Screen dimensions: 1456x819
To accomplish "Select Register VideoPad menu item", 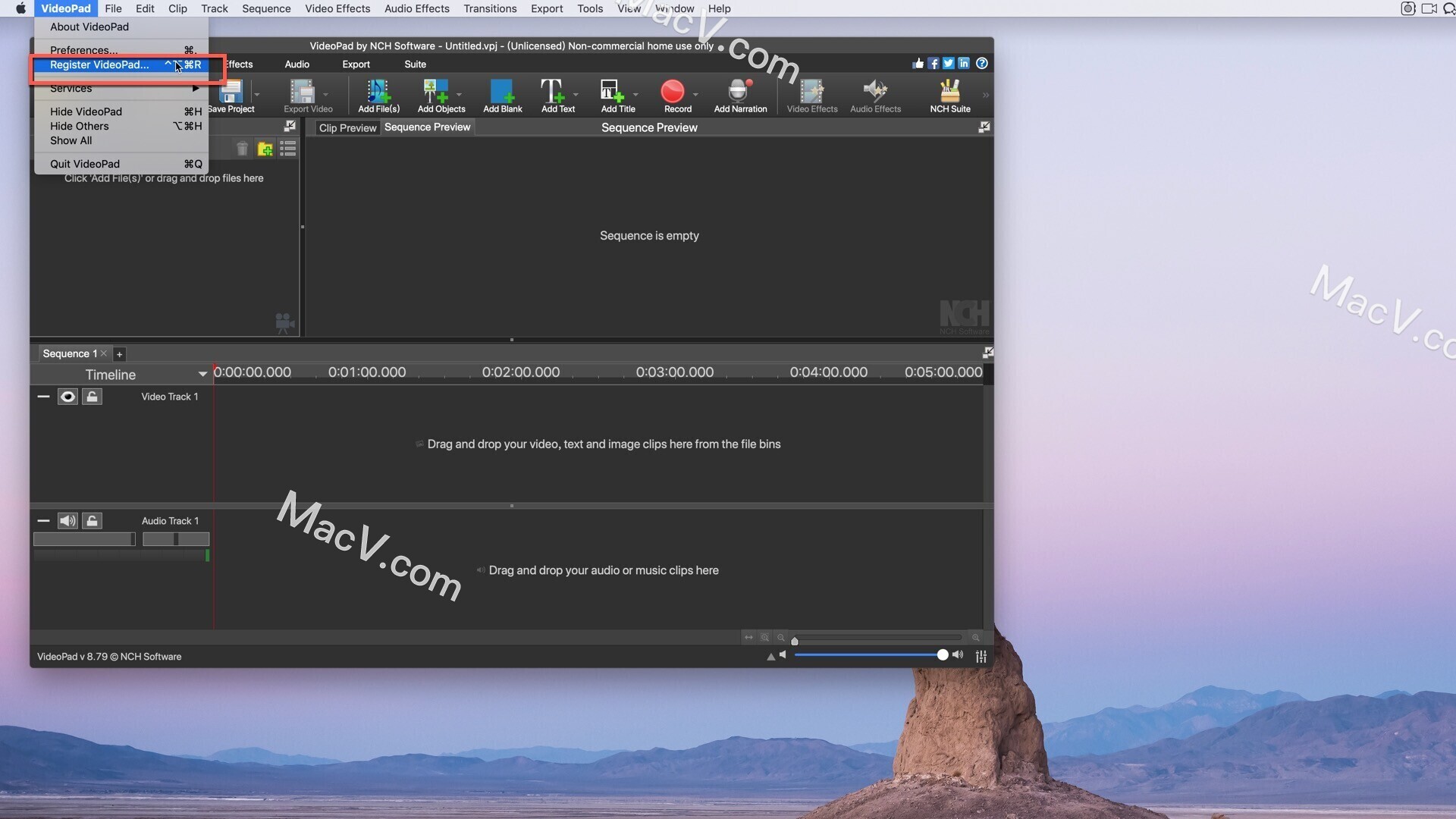I will click(x=121, y=65).
